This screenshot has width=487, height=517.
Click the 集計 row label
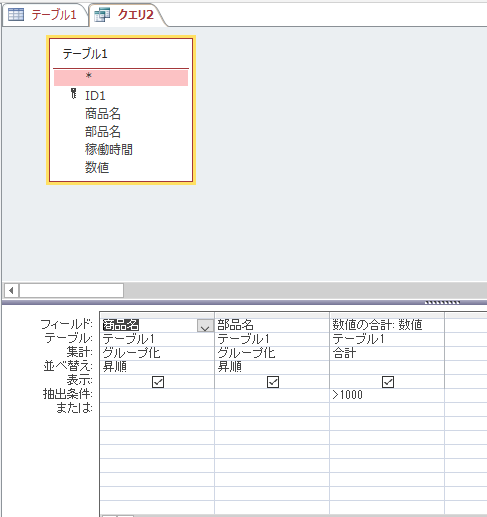pos(79,352)
